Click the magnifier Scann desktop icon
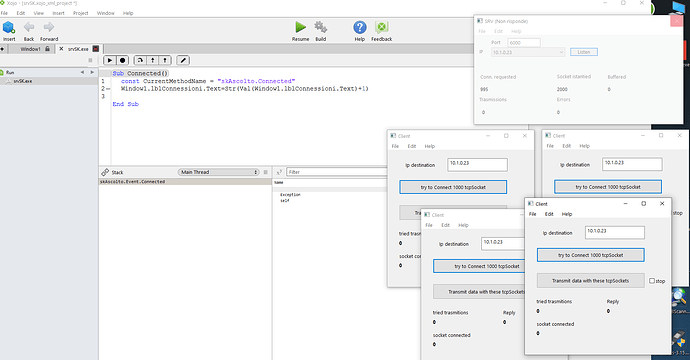690x360 pixels. pyautogui.click(x=680, y=297)
